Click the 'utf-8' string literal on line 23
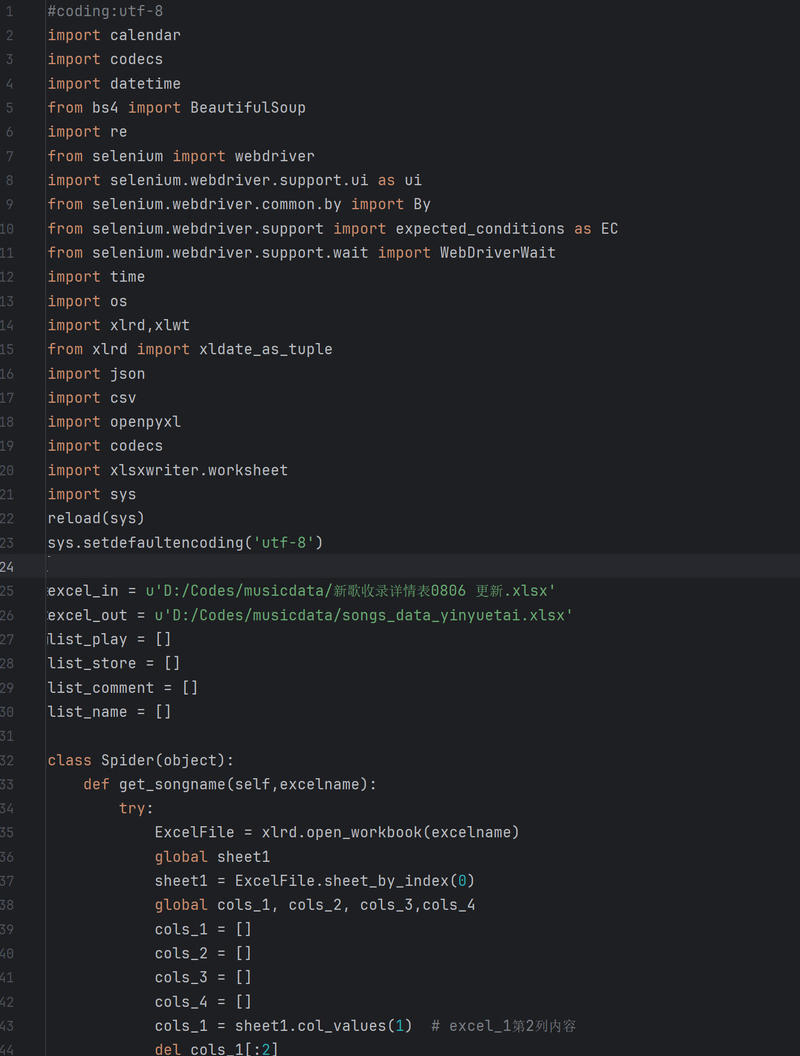This screenshot has height=1056, width=800. tap(284, 543)
